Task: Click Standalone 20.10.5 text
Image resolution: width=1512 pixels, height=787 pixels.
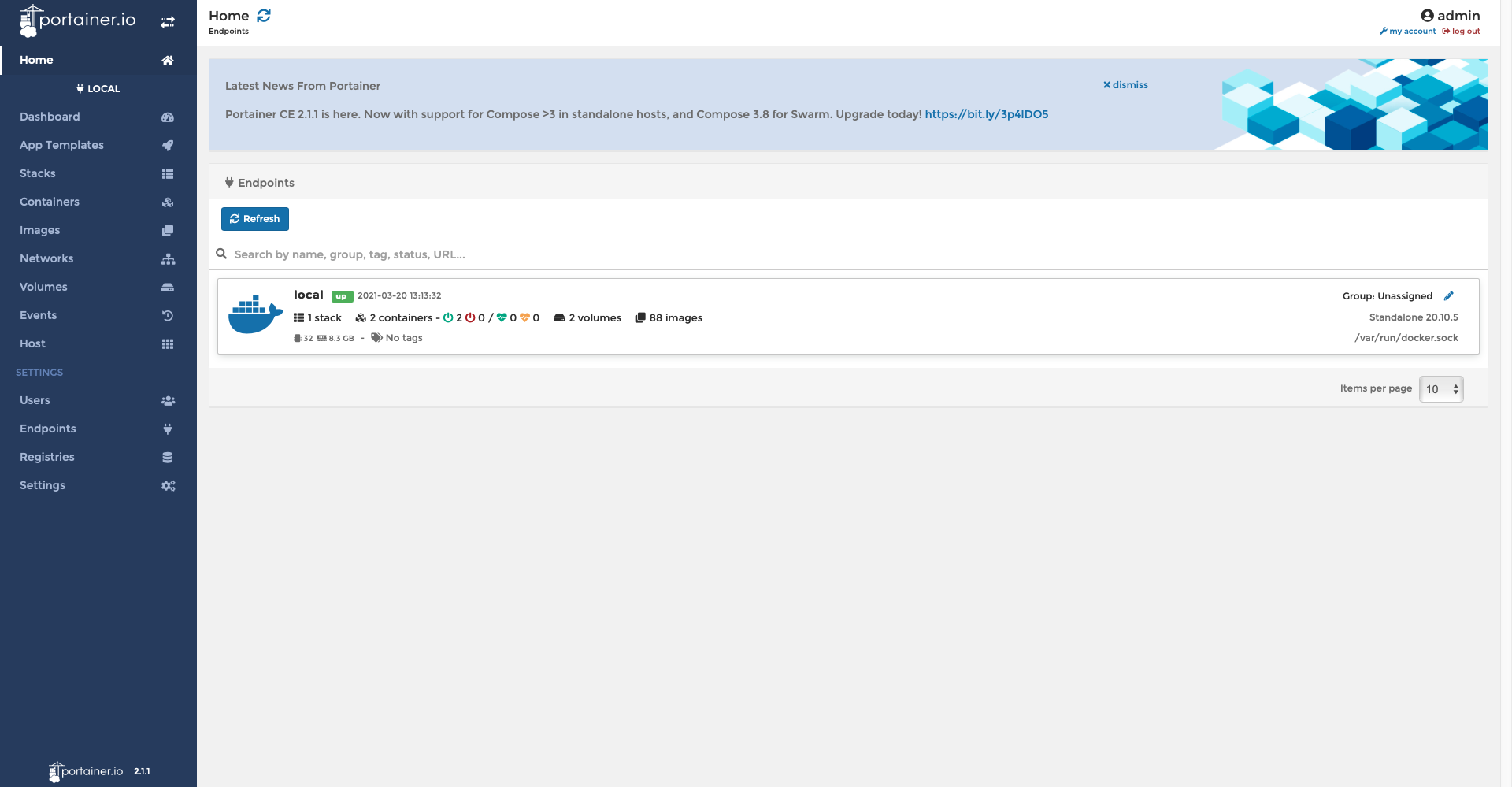Action: click(1414, 317)
